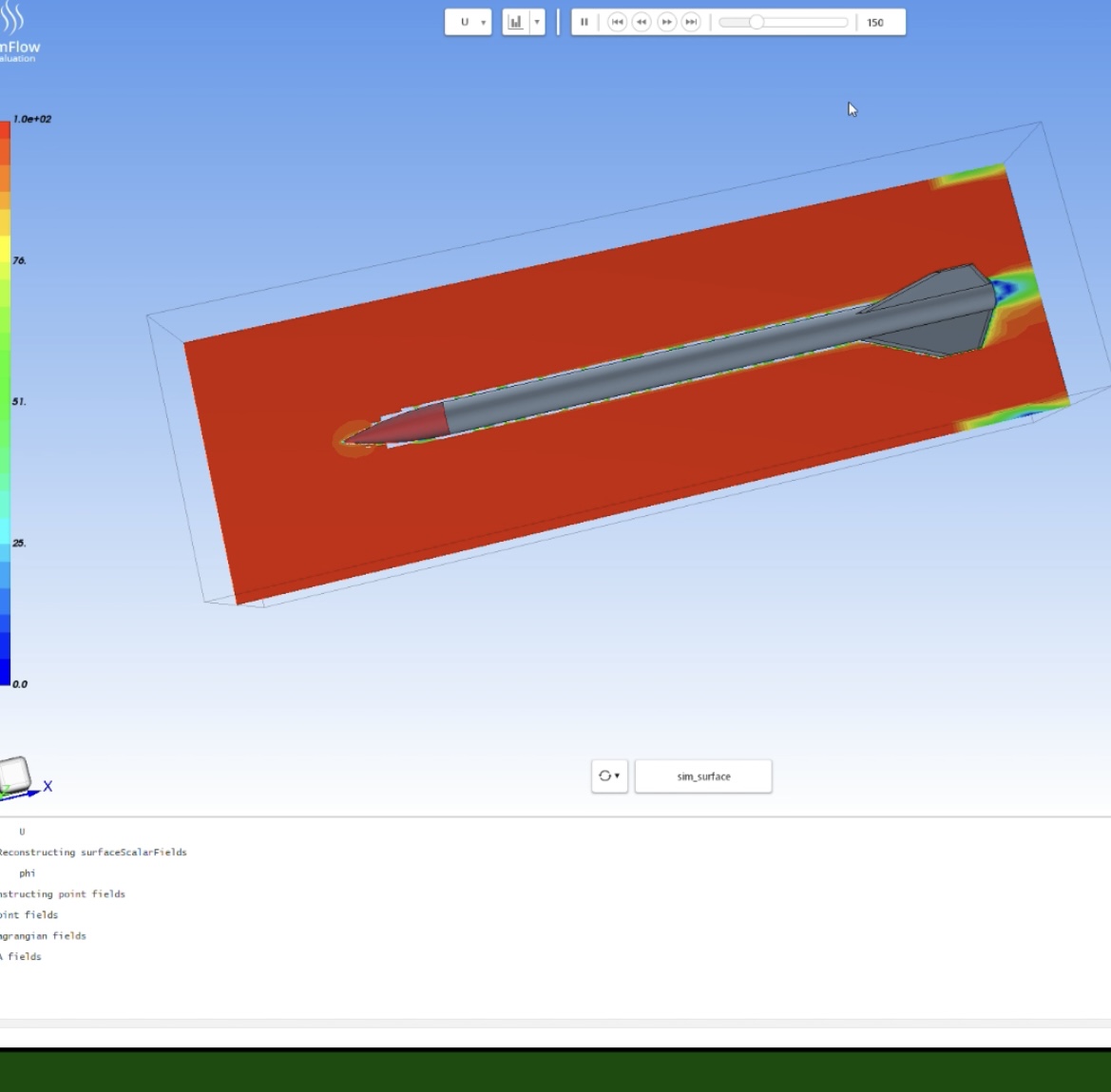Image resolution: width=1111 pixels, height=1092 pixels.
Task: Open the U field selection dropdown
Action: [469, 22]
